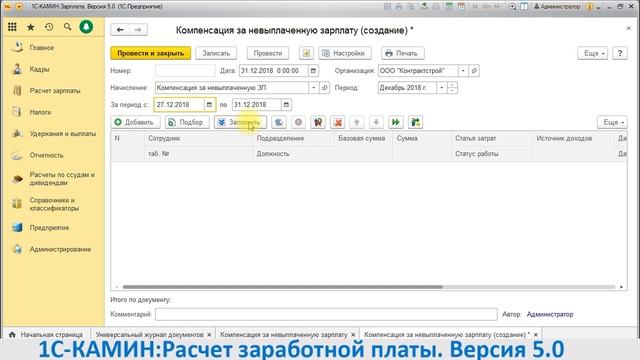
Task: Open the Организация record via open icon
Action: pos(474,71)
